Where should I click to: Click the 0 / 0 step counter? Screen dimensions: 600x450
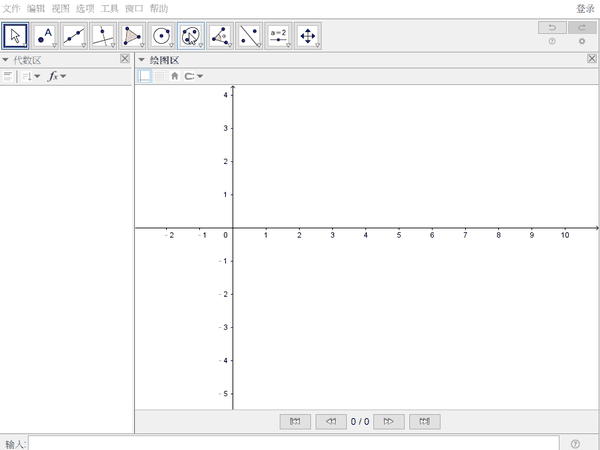pos(360,422)
